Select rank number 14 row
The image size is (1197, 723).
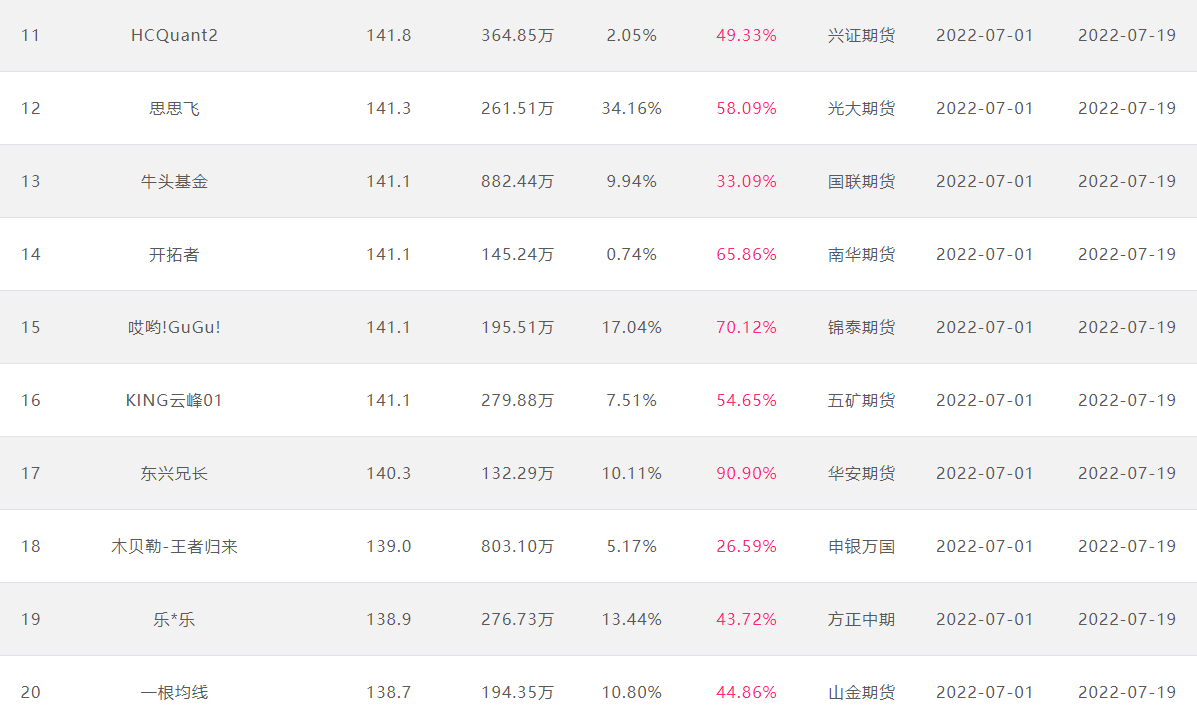tap(31, 254)
